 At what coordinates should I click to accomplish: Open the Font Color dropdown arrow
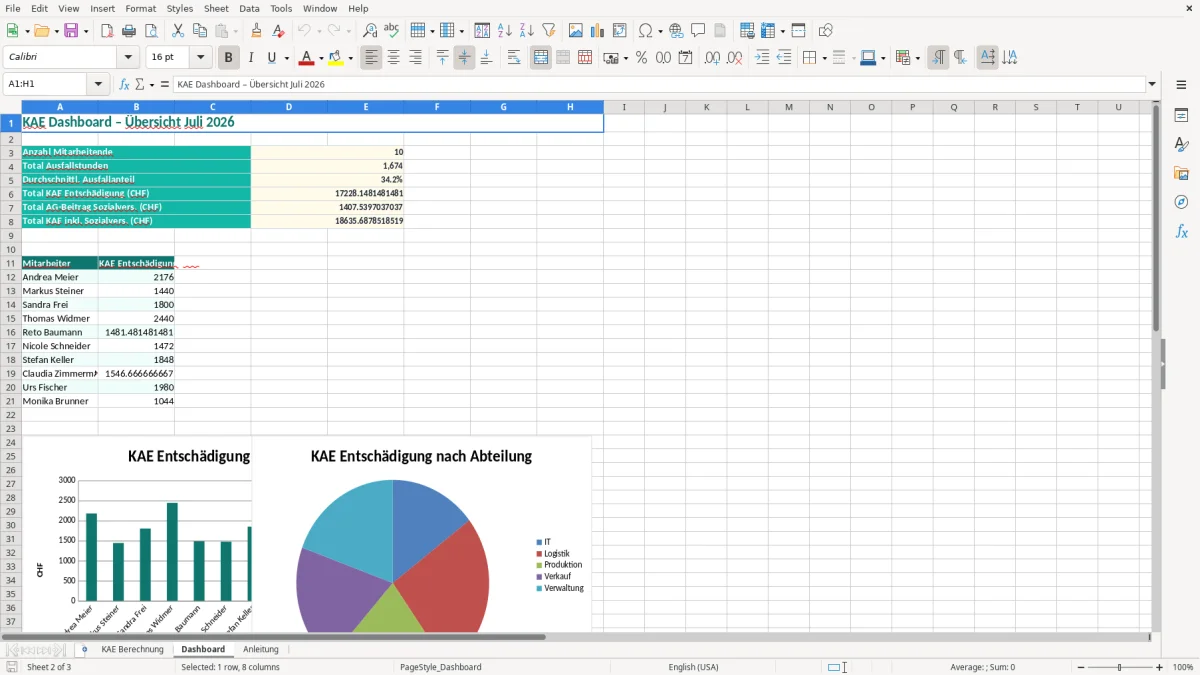(321, 58)
